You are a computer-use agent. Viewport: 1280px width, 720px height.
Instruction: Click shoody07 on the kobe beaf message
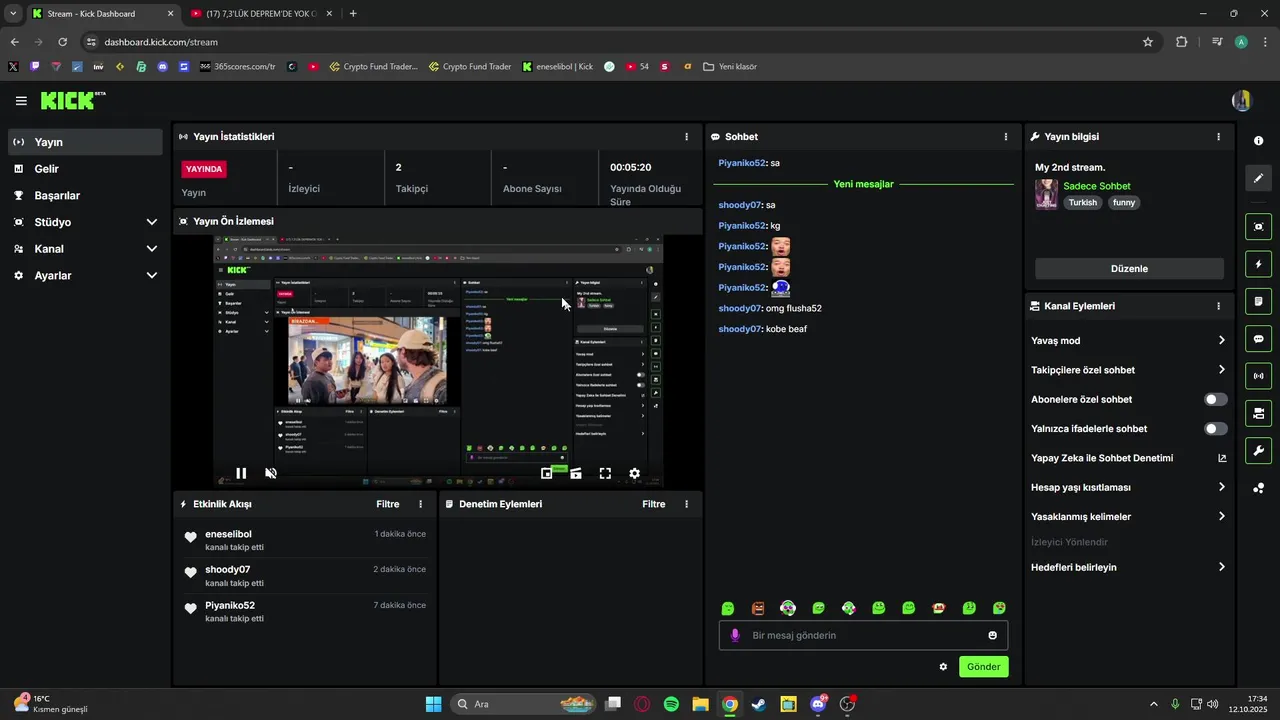click(740, 329)
